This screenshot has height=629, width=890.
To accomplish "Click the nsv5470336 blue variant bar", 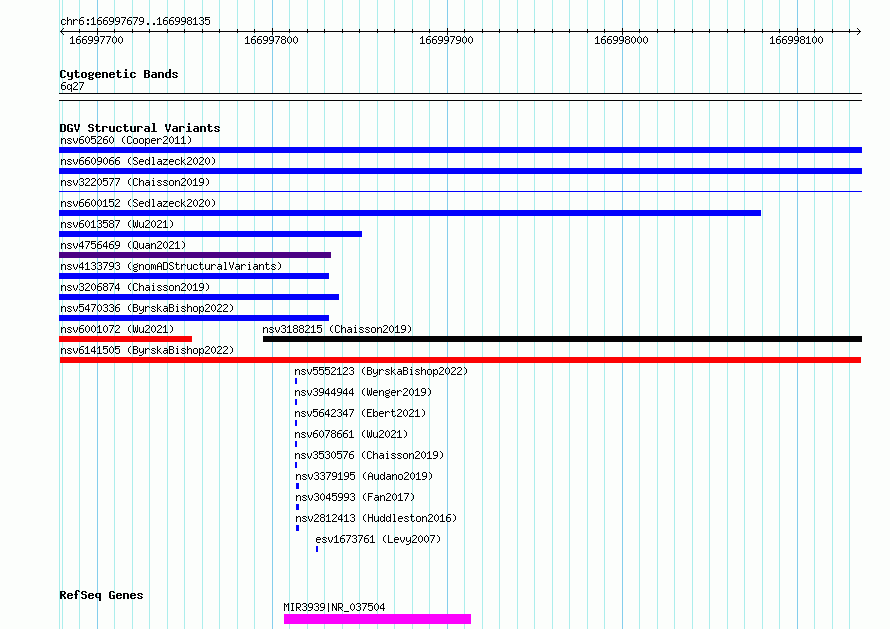I will tap(194, 318).
